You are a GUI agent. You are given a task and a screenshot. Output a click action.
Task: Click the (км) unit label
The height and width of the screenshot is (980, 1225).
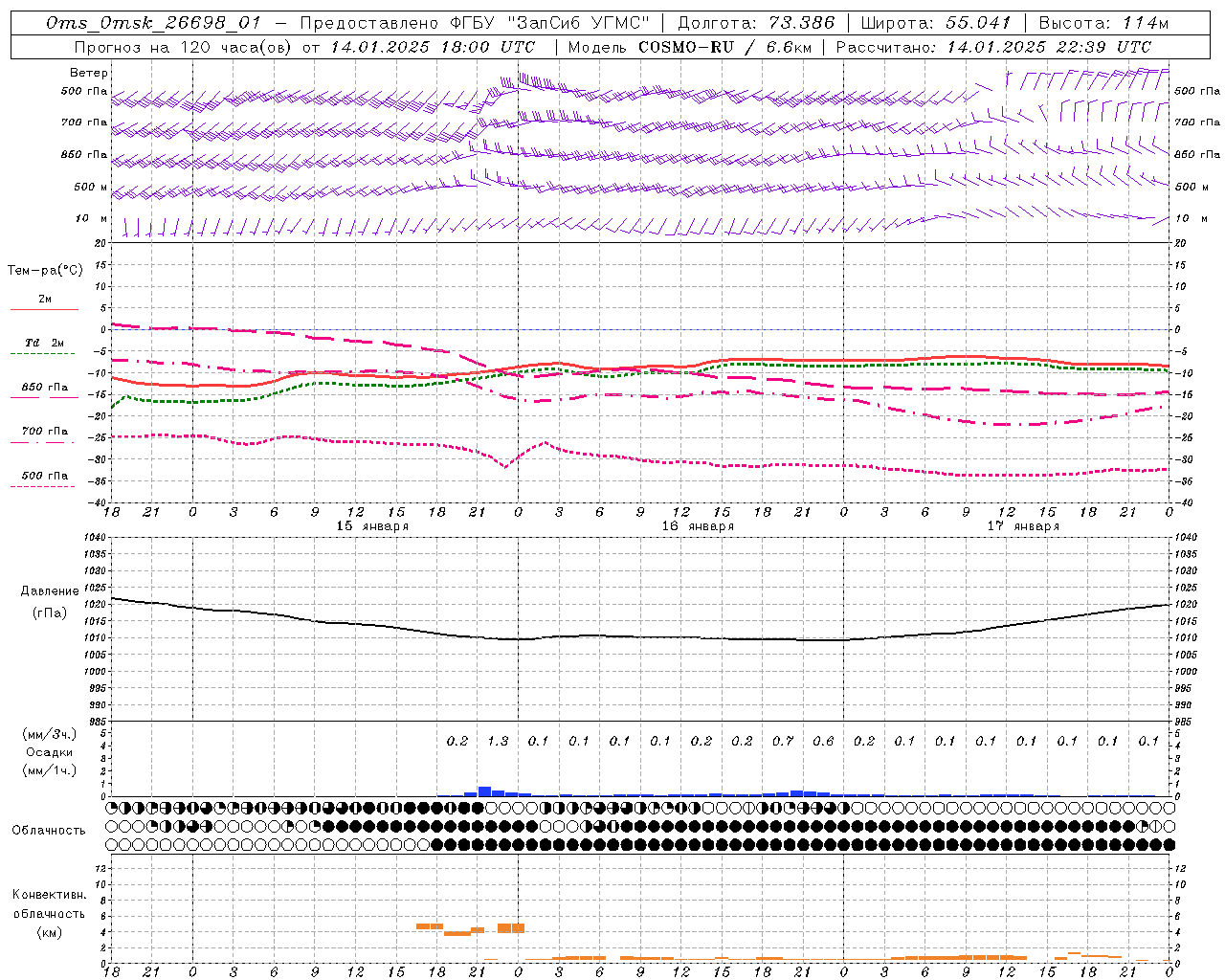(49, 932)
